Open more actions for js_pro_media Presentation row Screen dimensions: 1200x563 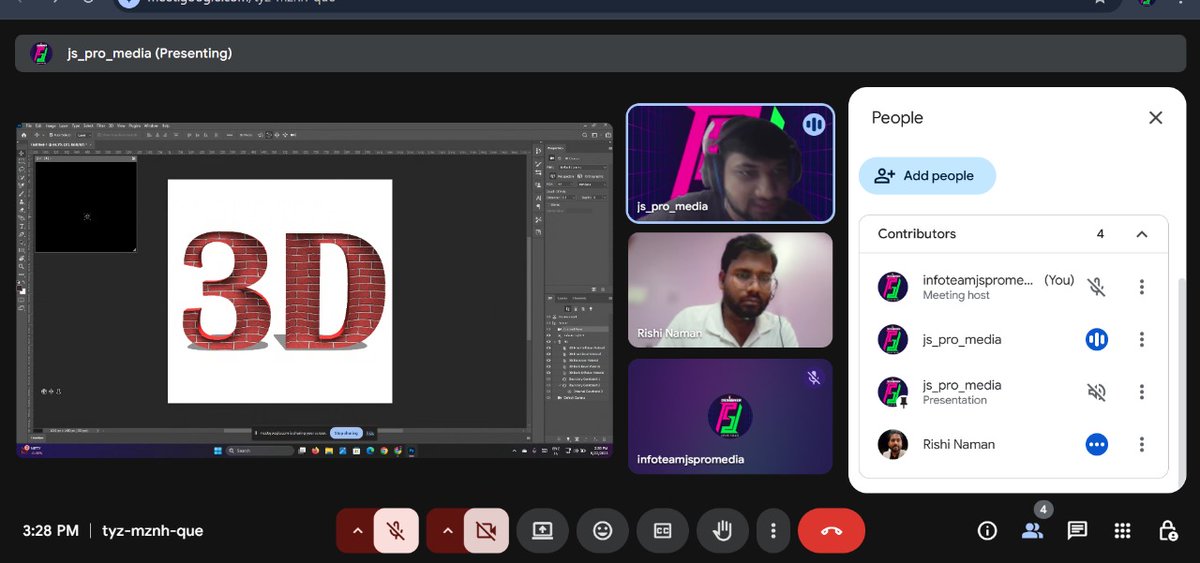1141,392
